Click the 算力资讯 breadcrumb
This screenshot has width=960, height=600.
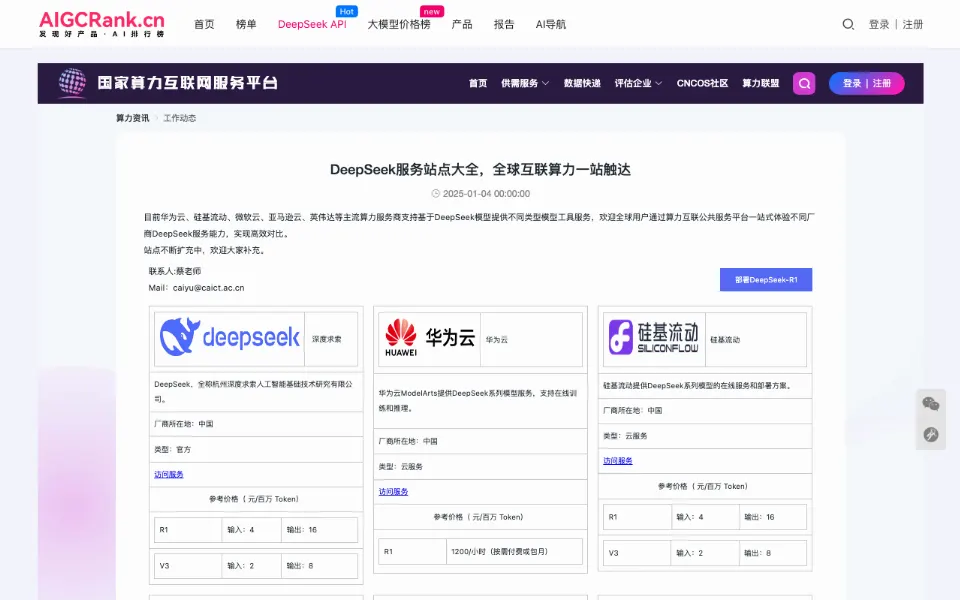point(132,118)
